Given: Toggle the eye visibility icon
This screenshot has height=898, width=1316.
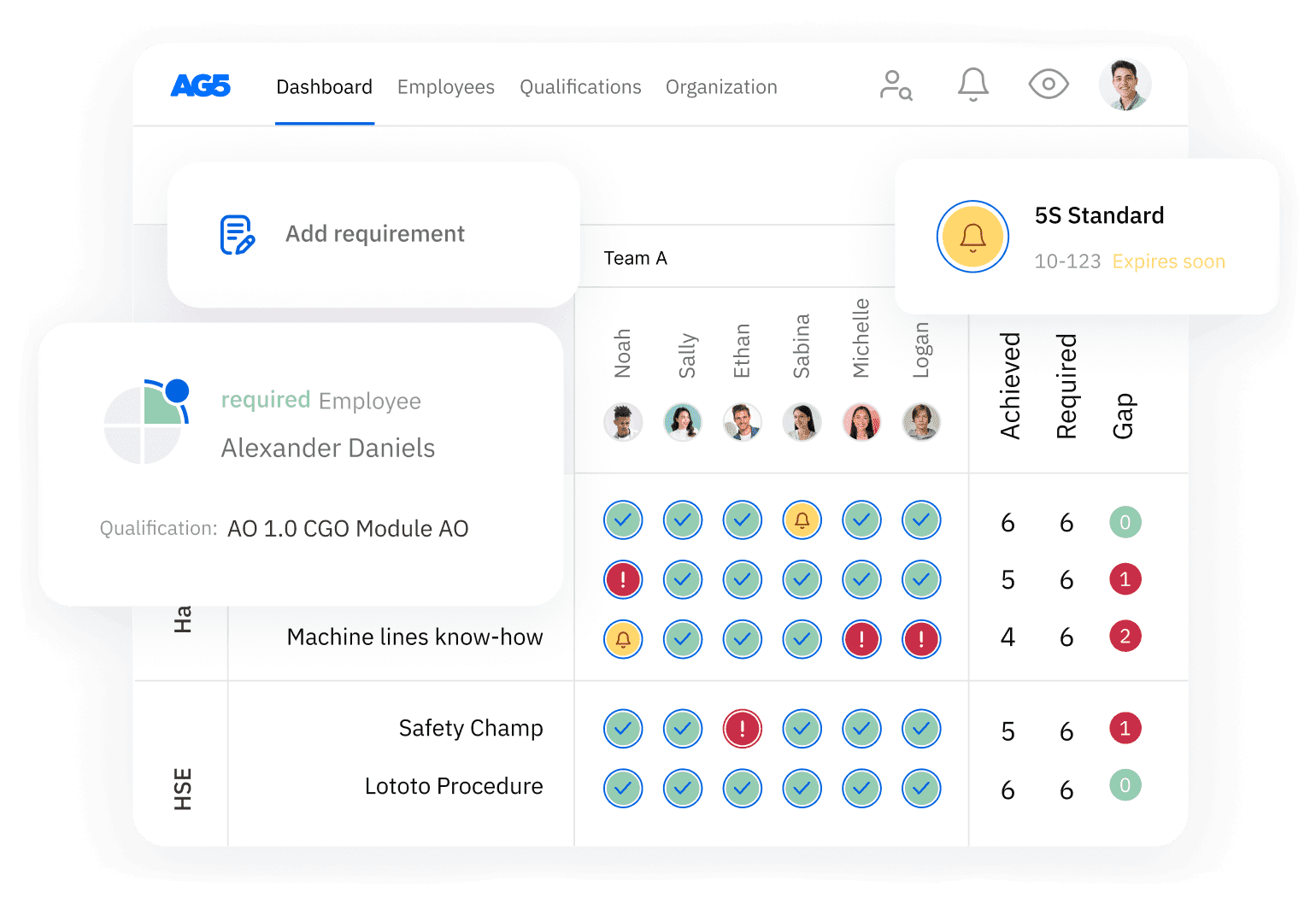Looking at the screenshot, I should click(1049, 85).
